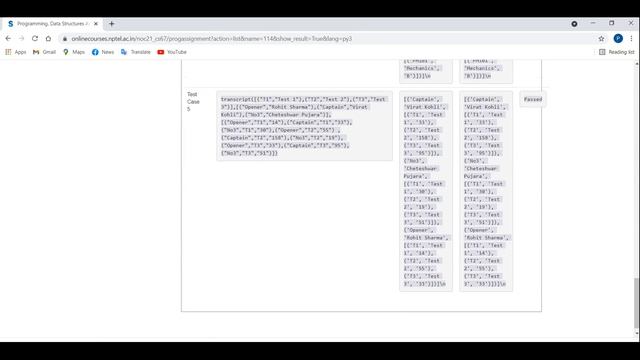
Task: Click the actual output code block
Action: click(x=486, y=191)
